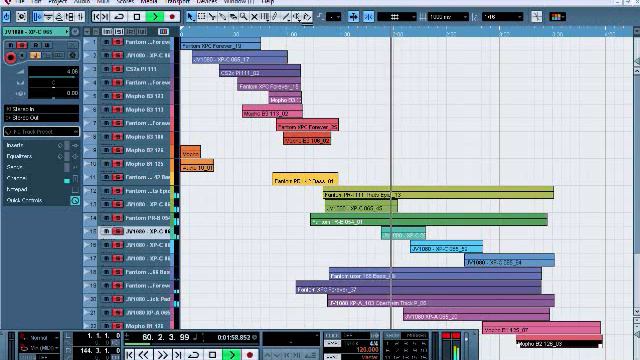Click Fast Forward in the transport panel

tap(162, 355)
